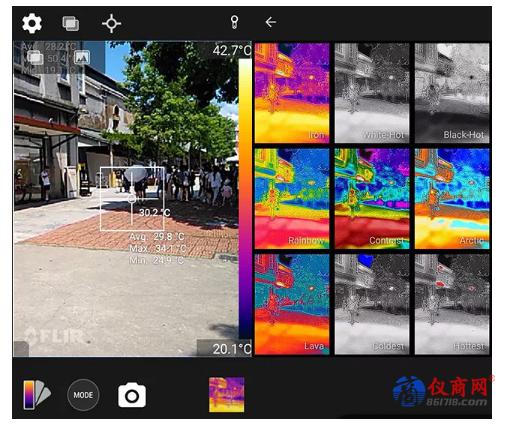Open the color palette selector icon

tap(37, 395)
